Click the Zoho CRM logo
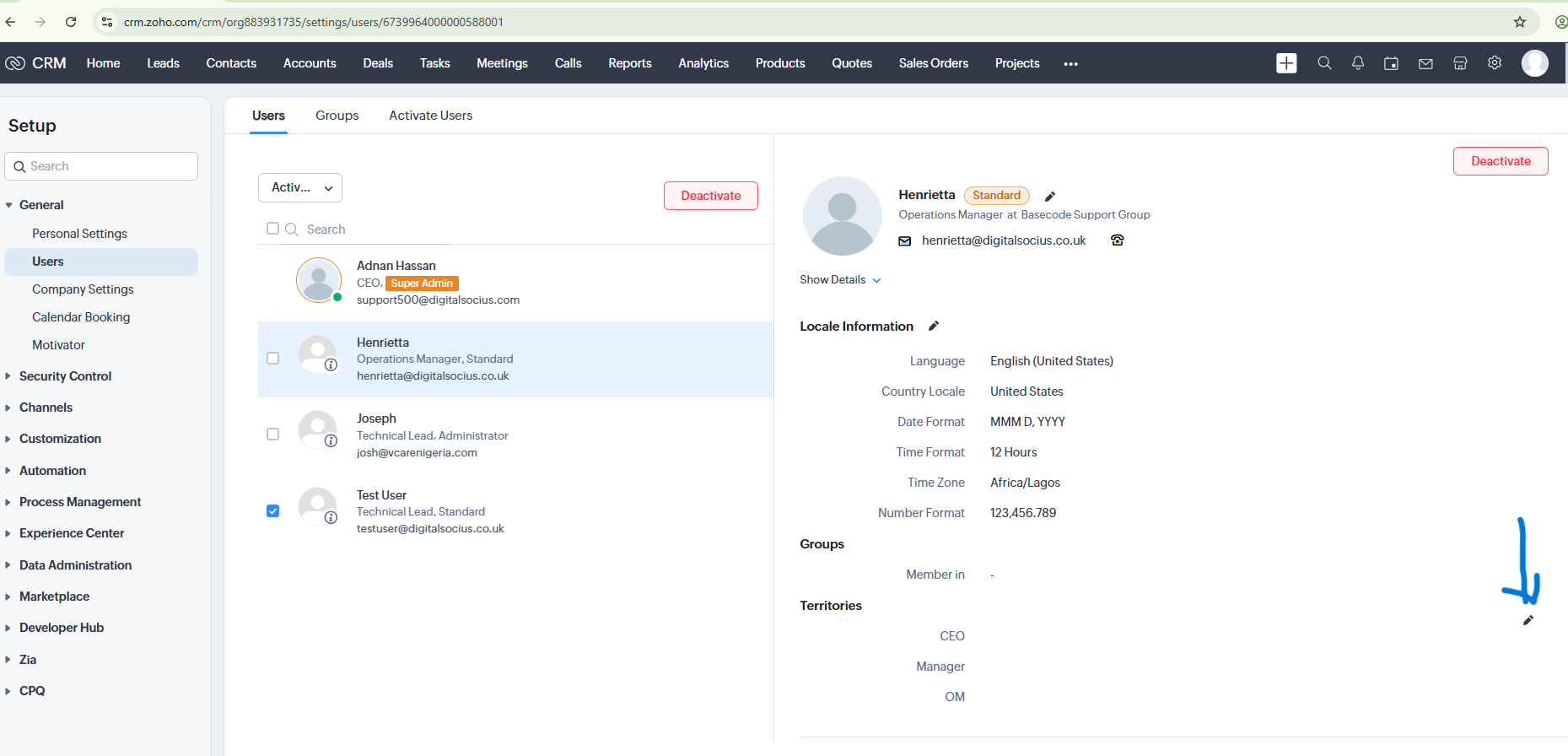Screen dimensions: 1568x756 (x=35, y=63)
